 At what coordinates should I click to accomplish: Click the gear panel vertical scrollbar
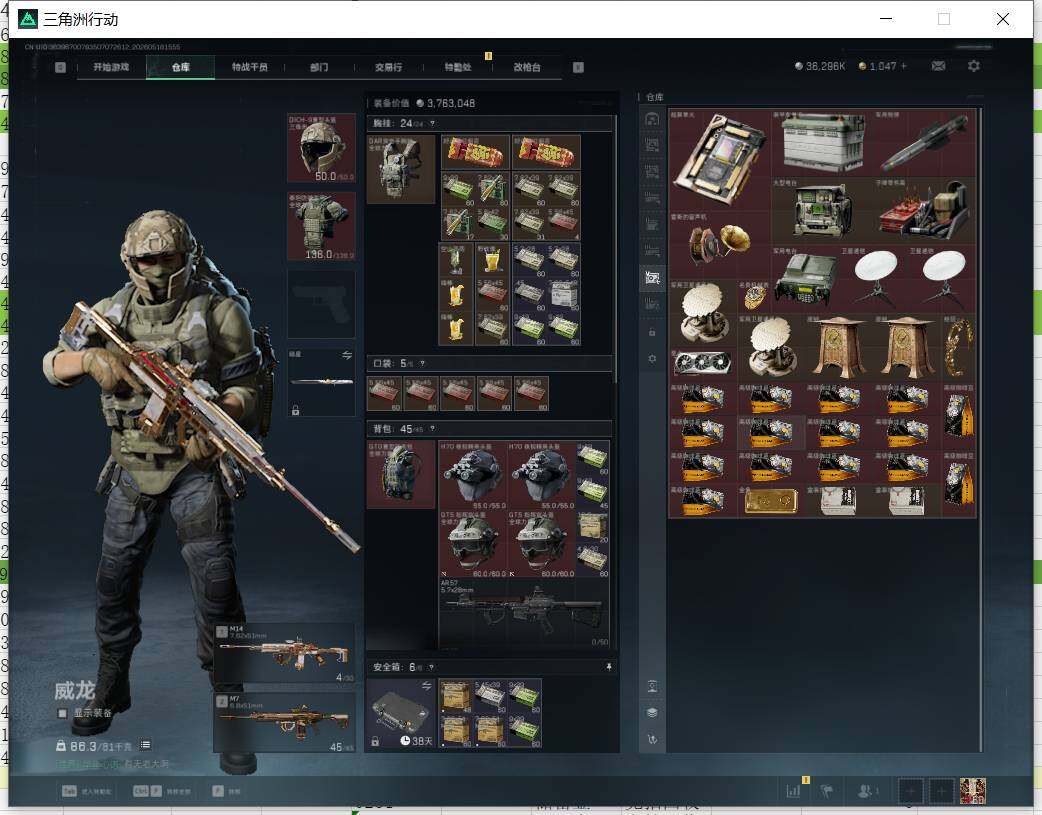point(616,249)
